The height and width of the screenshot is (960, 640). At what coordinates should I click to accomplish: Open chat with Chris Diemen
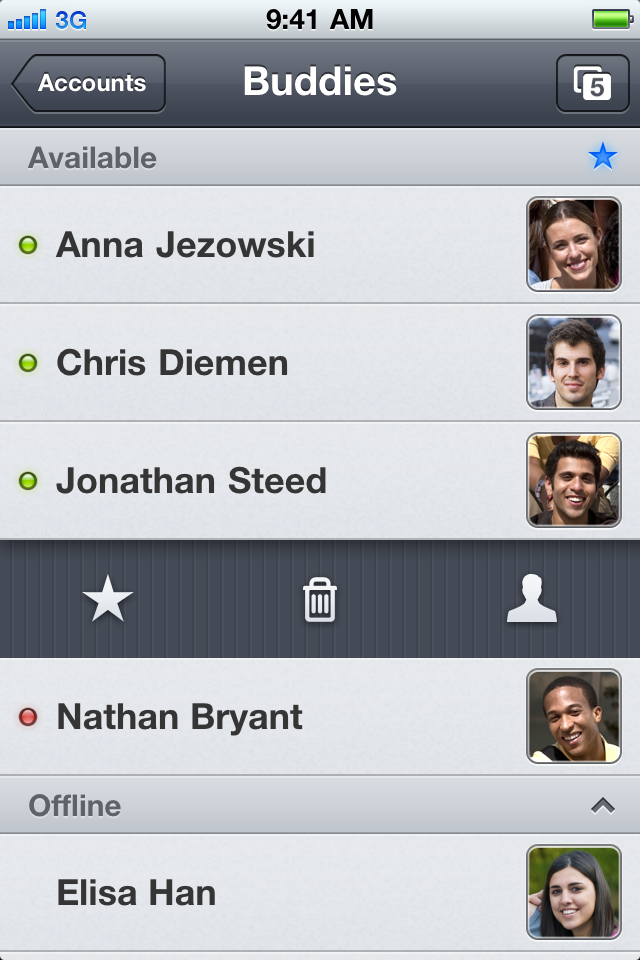point(320,362)
